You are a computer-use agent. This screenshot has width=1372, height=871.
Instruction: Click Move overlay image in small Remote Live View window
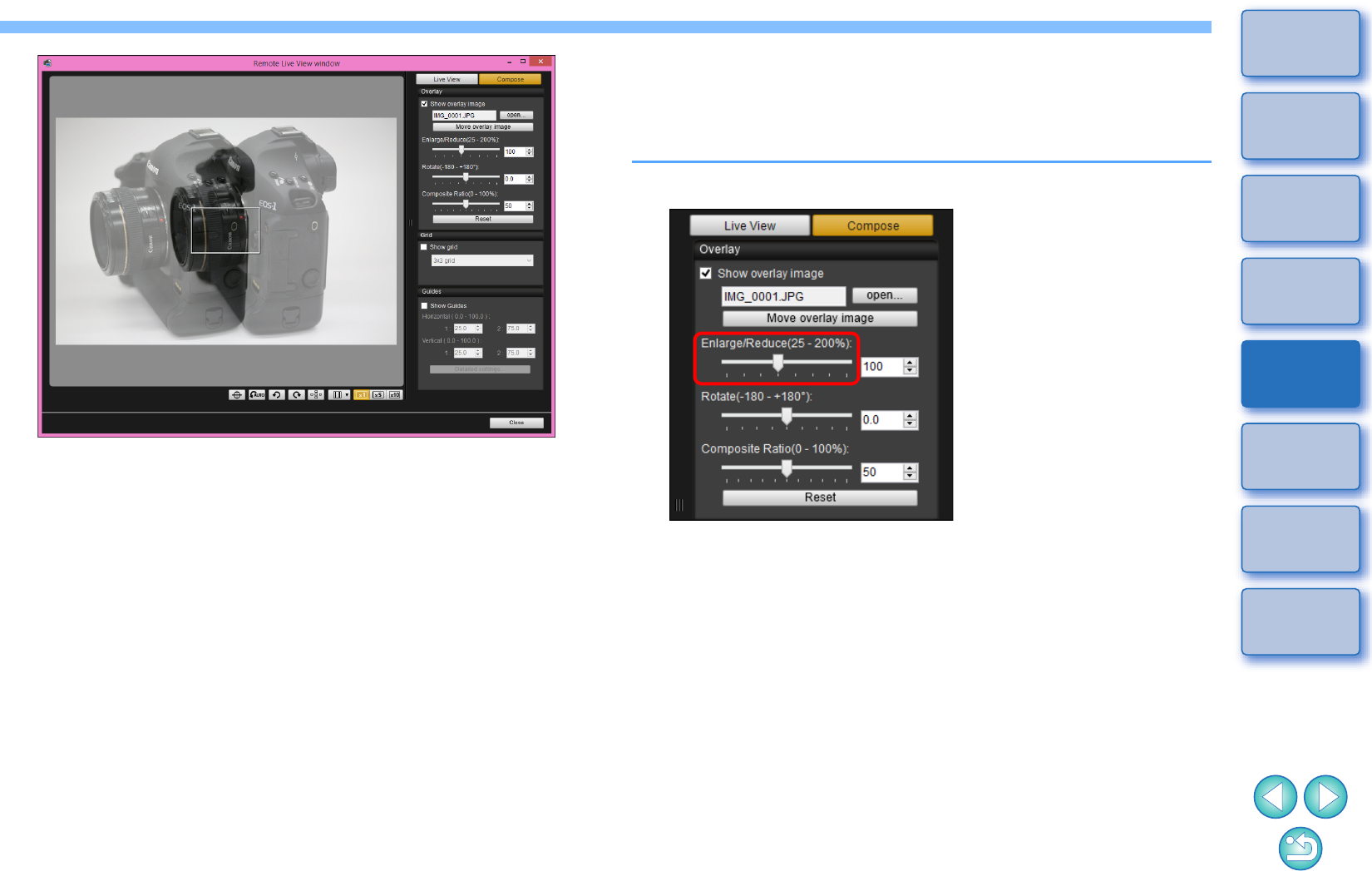pos(483,126)
